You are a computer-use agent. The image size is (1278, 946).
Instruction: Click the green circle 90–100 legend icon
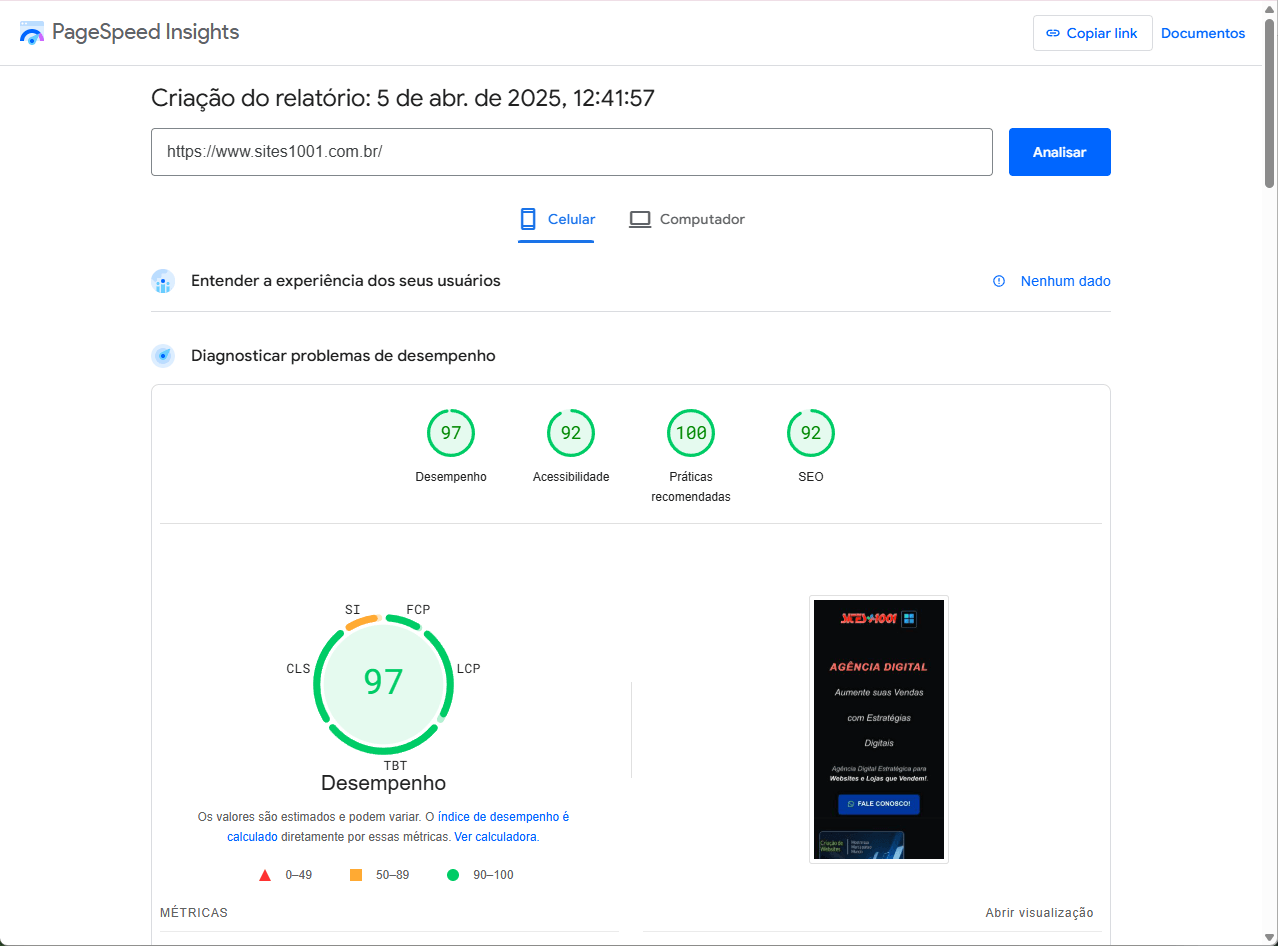[x=453, y=875]
